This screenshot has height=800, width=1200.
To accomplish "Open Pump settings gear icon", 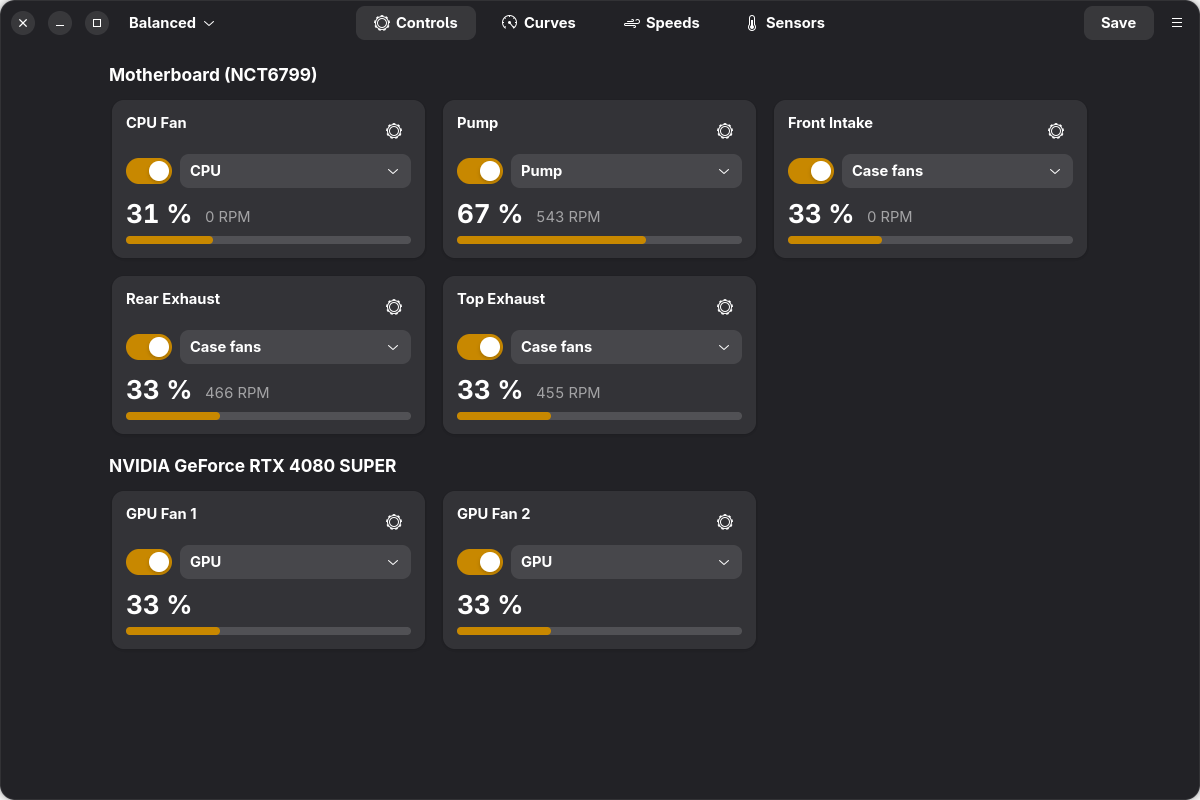I will tap(725, 131).
